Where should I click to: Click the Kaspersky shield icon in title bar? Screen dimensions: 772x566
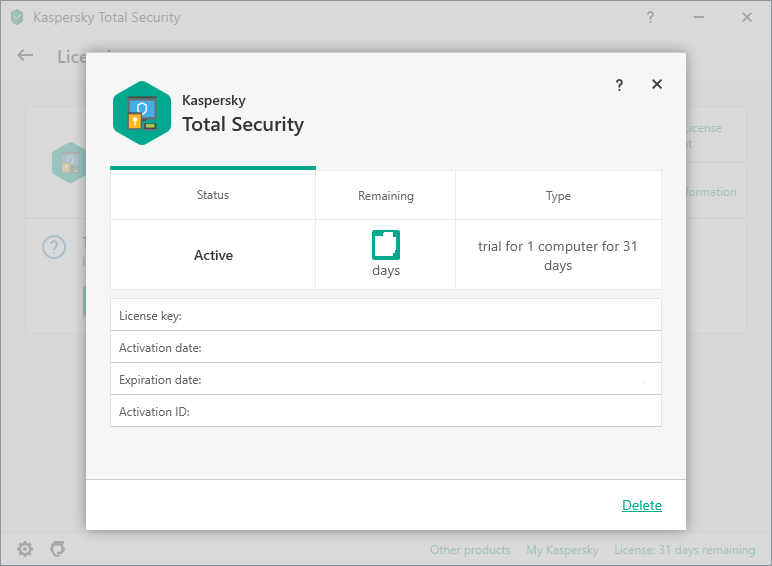coord(17,17)
